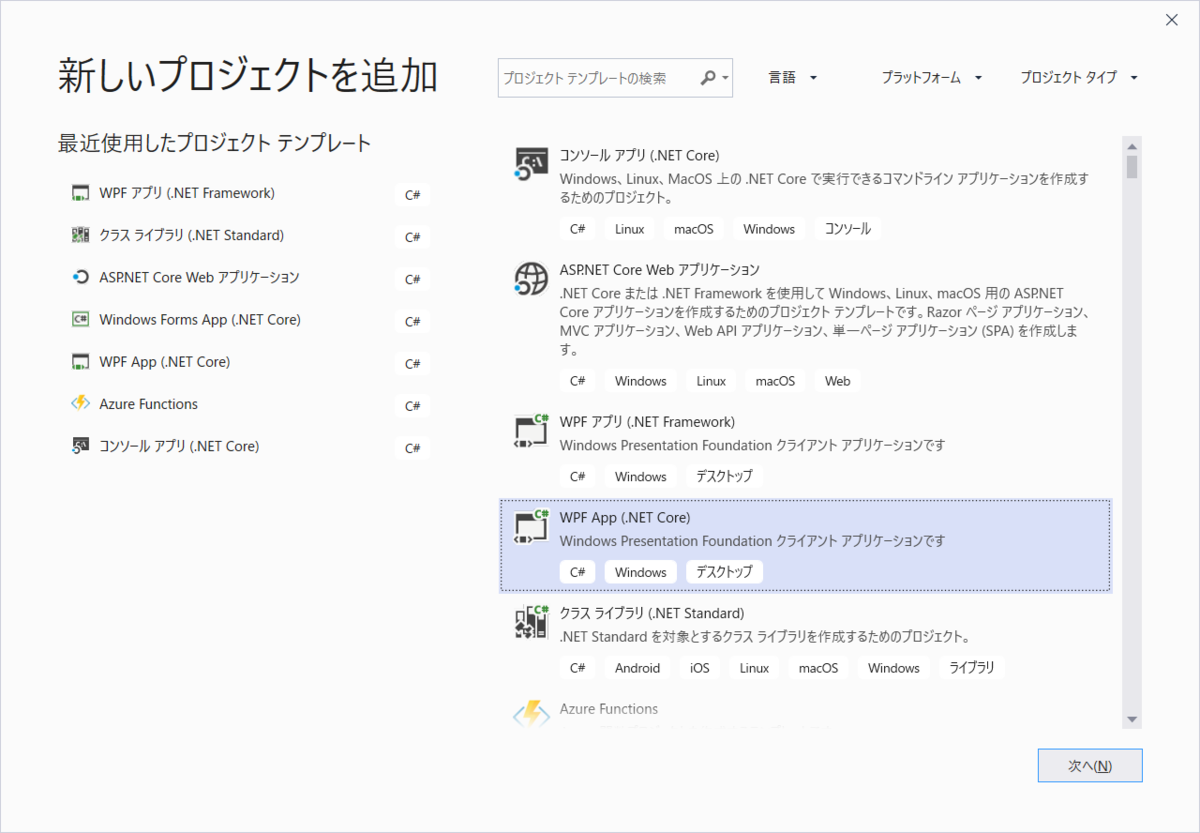Image resolution: width=1200 pixels, height=833 pixels.
Task: Click the Web tag under ASP.NET Core template
Action: (837, 381)
